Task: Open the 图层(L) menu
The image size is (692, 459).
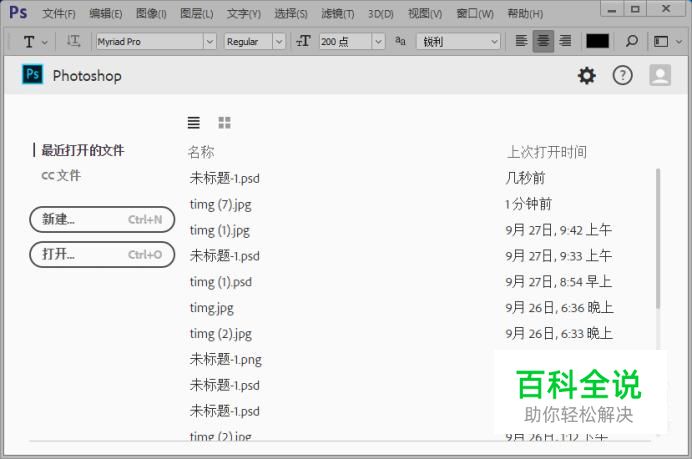Action: pyautogui.click(x=196, y=14)
